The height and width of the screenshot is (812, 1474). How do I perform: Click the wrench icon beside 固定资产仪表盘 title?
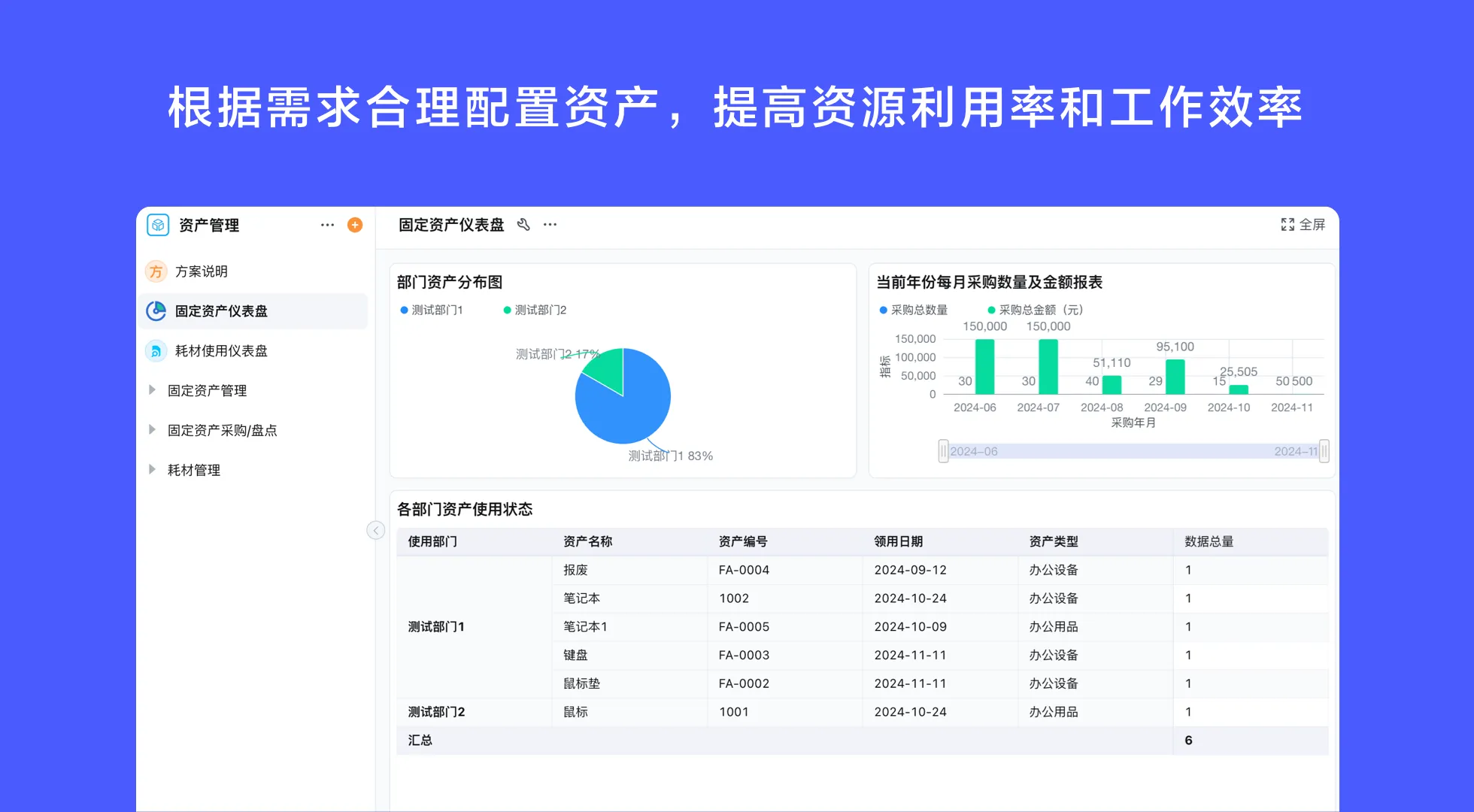523,224
